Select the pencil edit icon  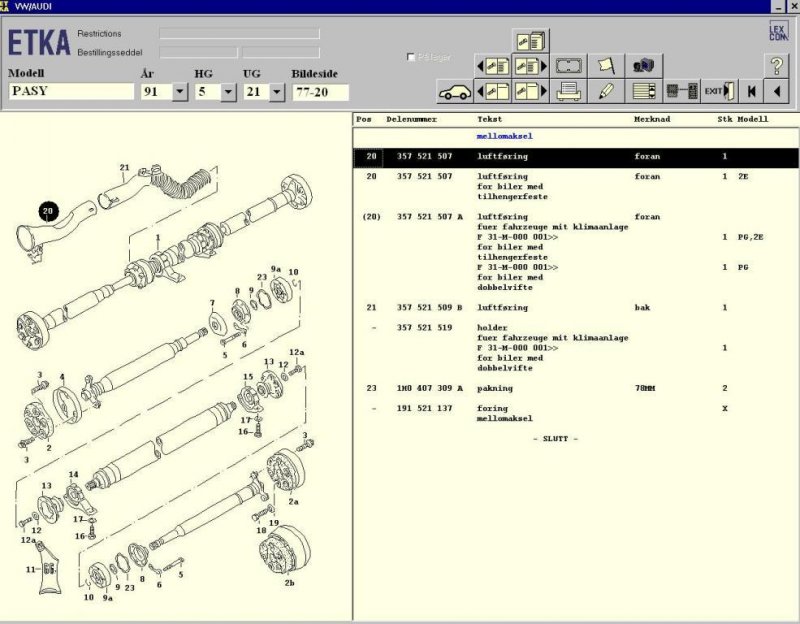point(605,92)
